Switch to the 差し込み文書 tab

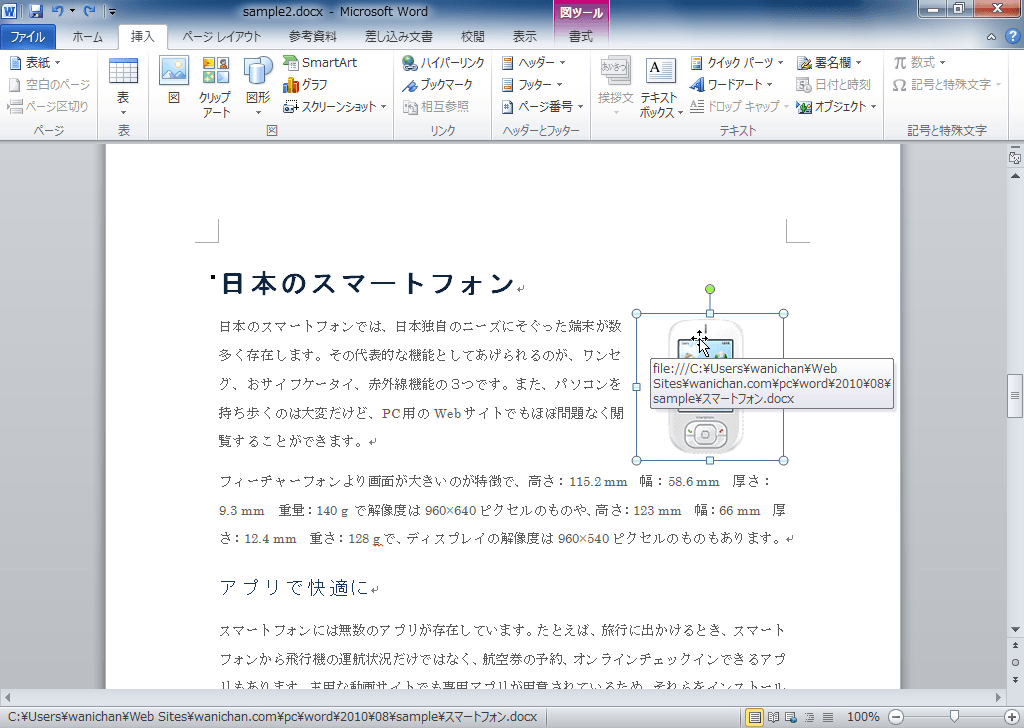(x=398, y=37)
